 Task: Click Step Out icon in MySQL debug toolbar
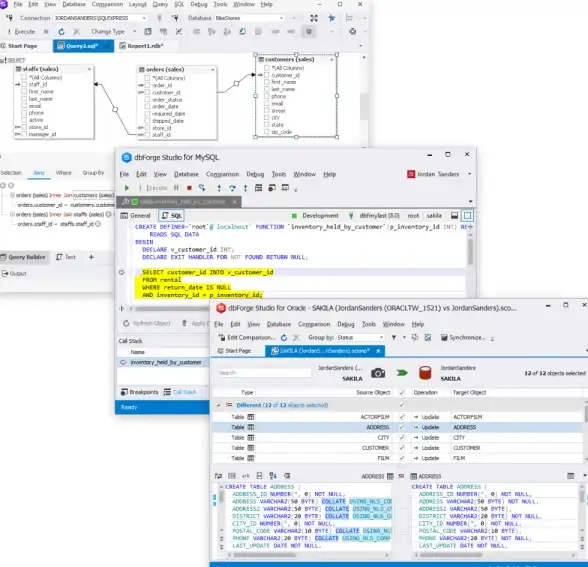(245, 188)
